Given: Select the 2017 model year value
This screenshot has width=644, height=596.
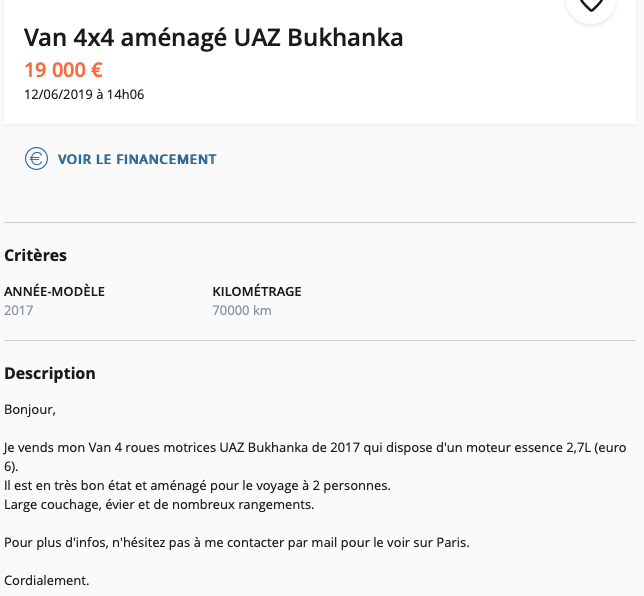Looking at the screenshot, I should click(x=19, y=310).
